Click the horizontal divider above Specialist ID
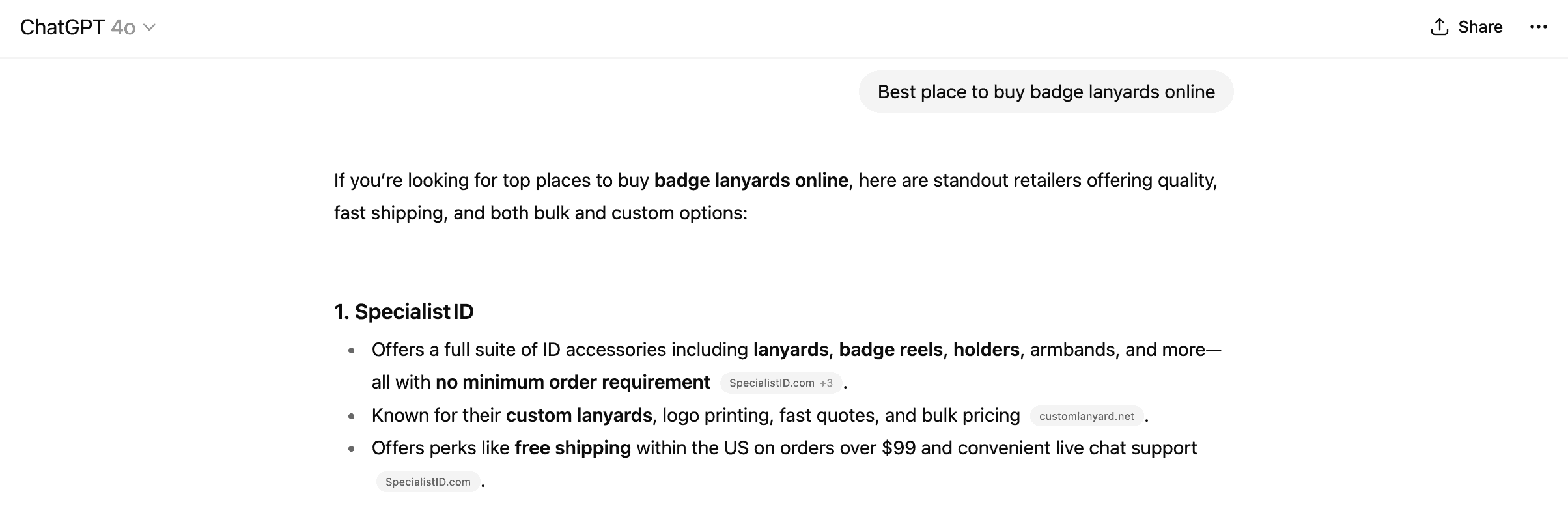Viewport: 1568px width, 522px height. pyautogui.click(x=783, y=262)
